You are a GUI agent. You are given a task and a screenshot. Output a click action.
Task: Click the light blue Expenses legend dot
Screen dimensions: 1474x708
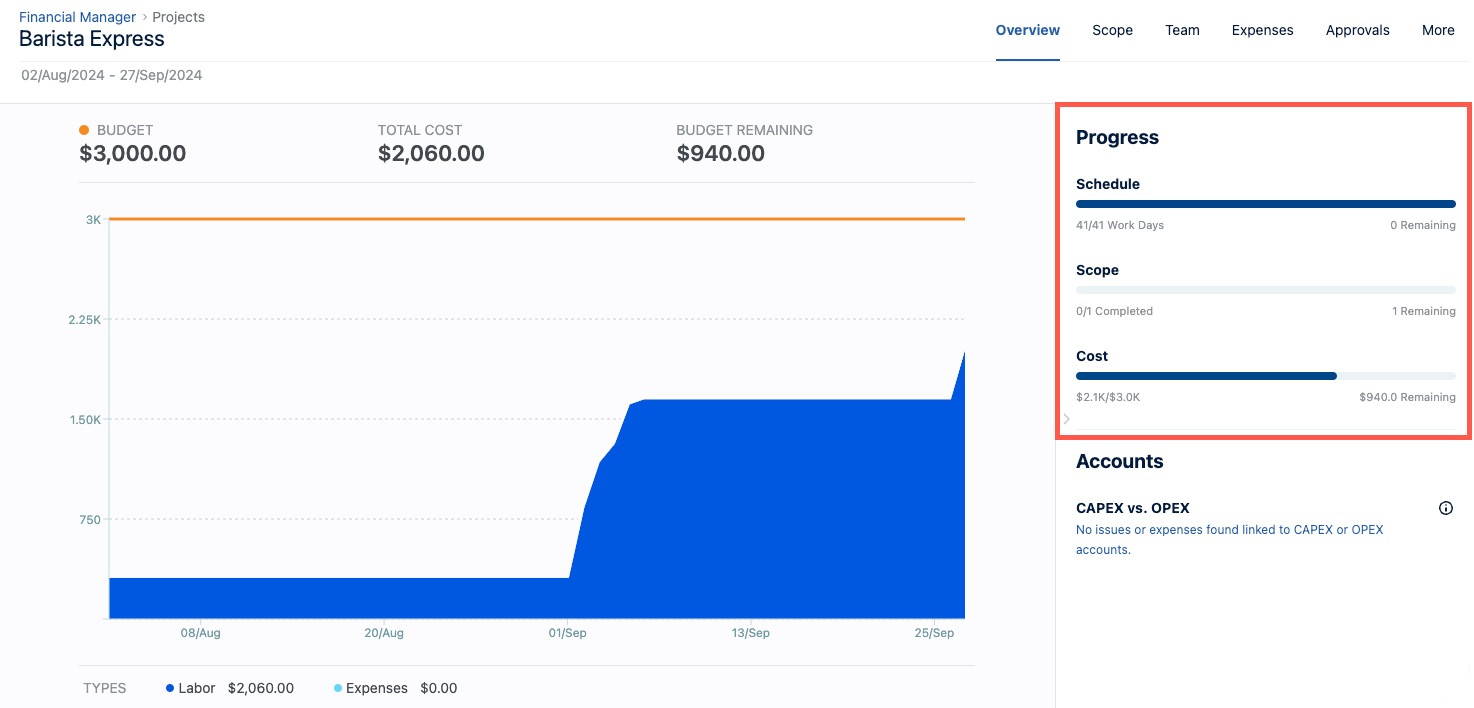(x=336, y=688)
